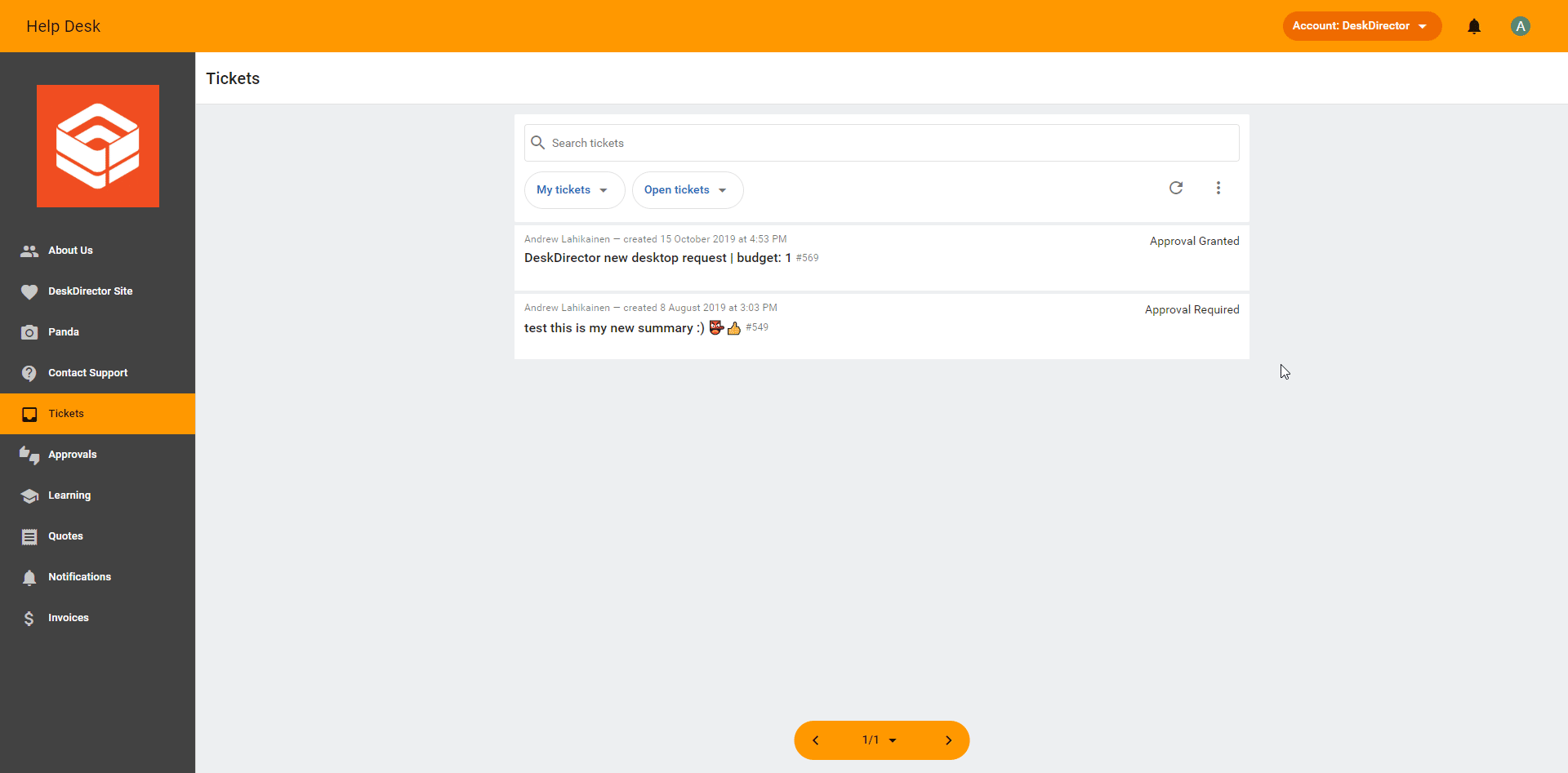Click Approval Required status label

point(1192,310)
